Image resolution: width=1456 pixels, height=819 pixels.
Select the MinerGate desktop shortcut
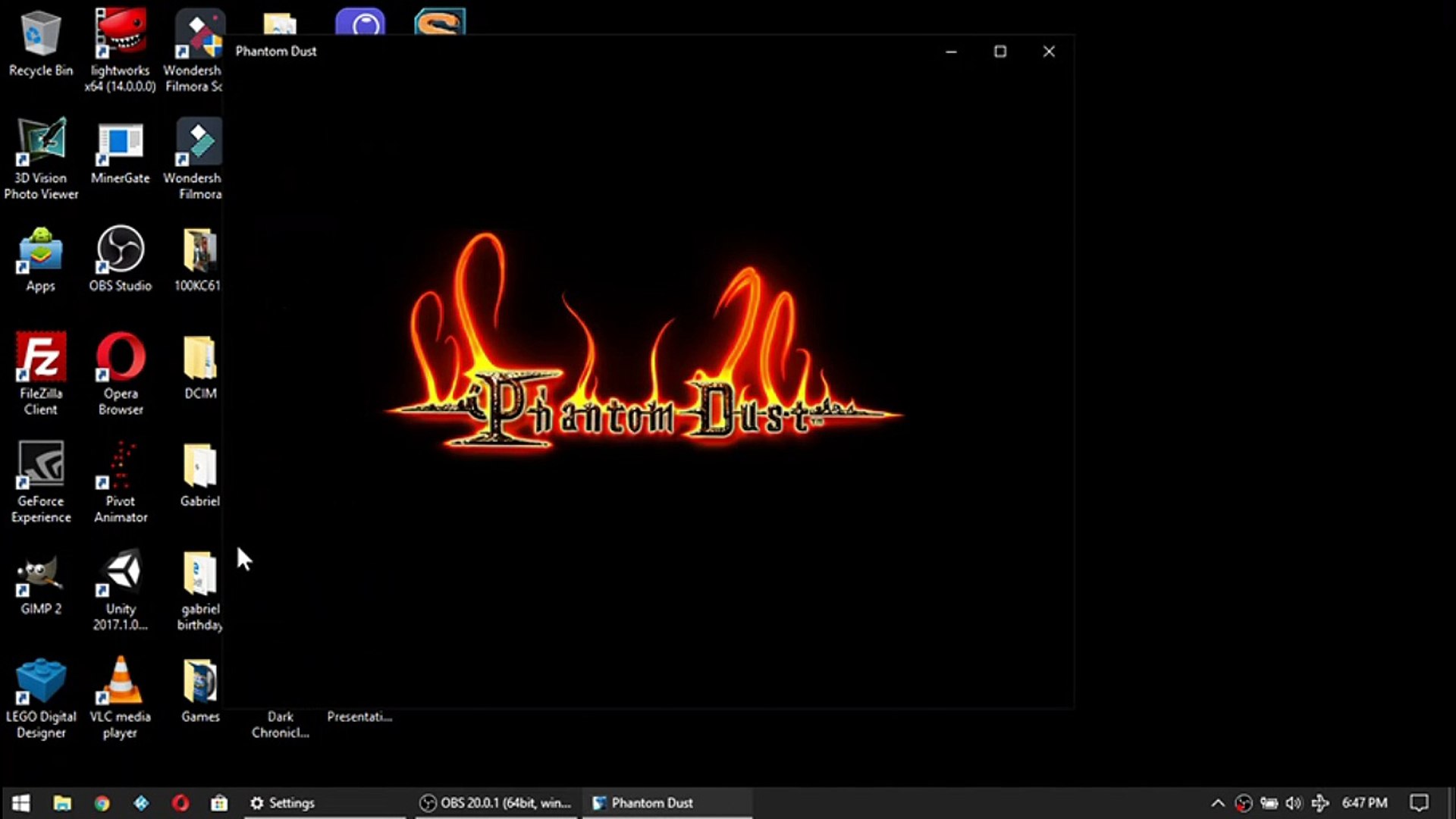pyautogui.click(x=120, y=152)
